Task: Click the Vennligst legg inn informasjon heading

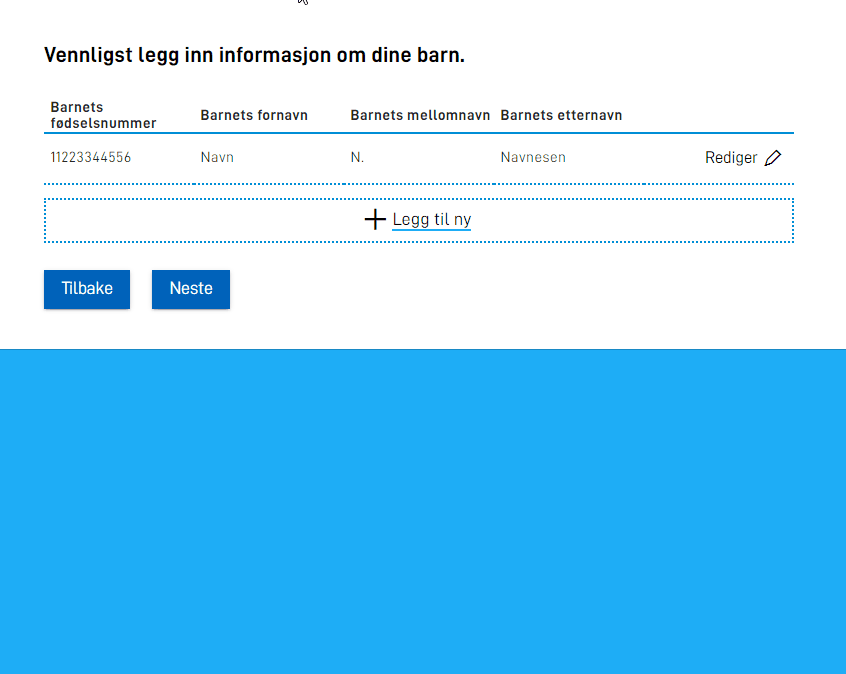Action: [254, 55]
